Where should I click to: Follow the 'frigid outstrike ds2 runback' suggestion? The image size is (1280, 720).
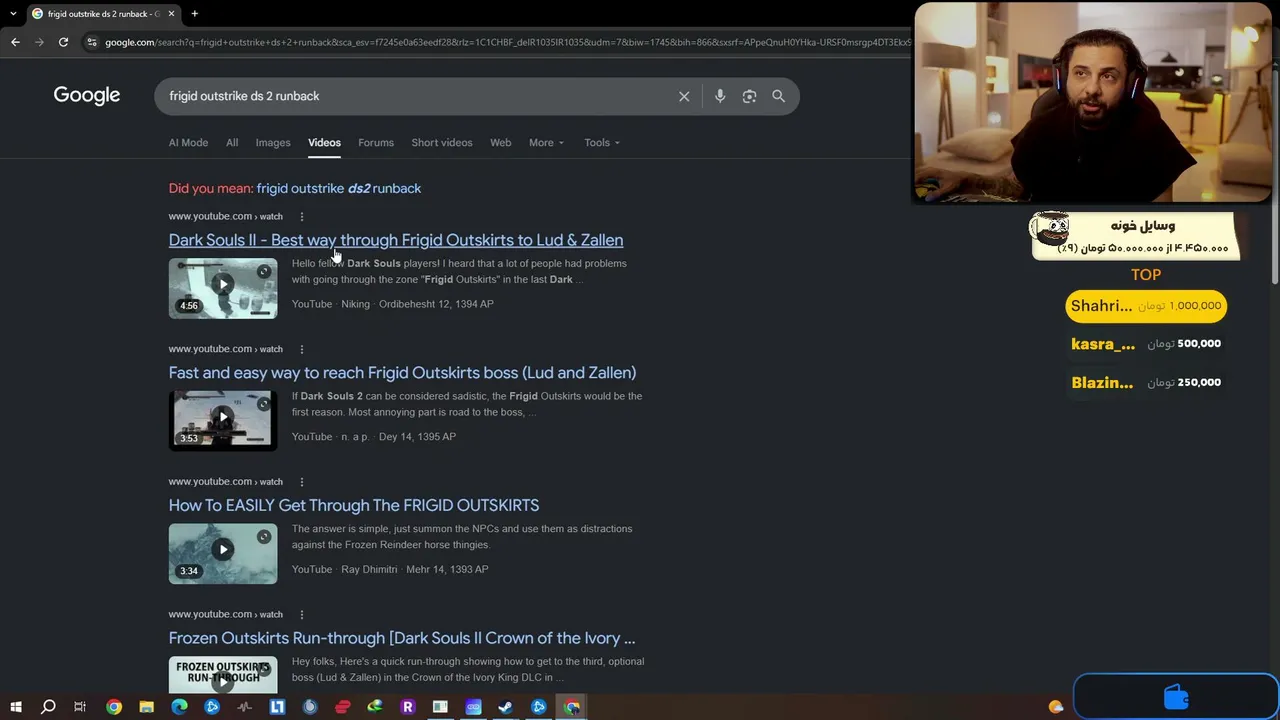pyautogui.click(x=339, y=188)
